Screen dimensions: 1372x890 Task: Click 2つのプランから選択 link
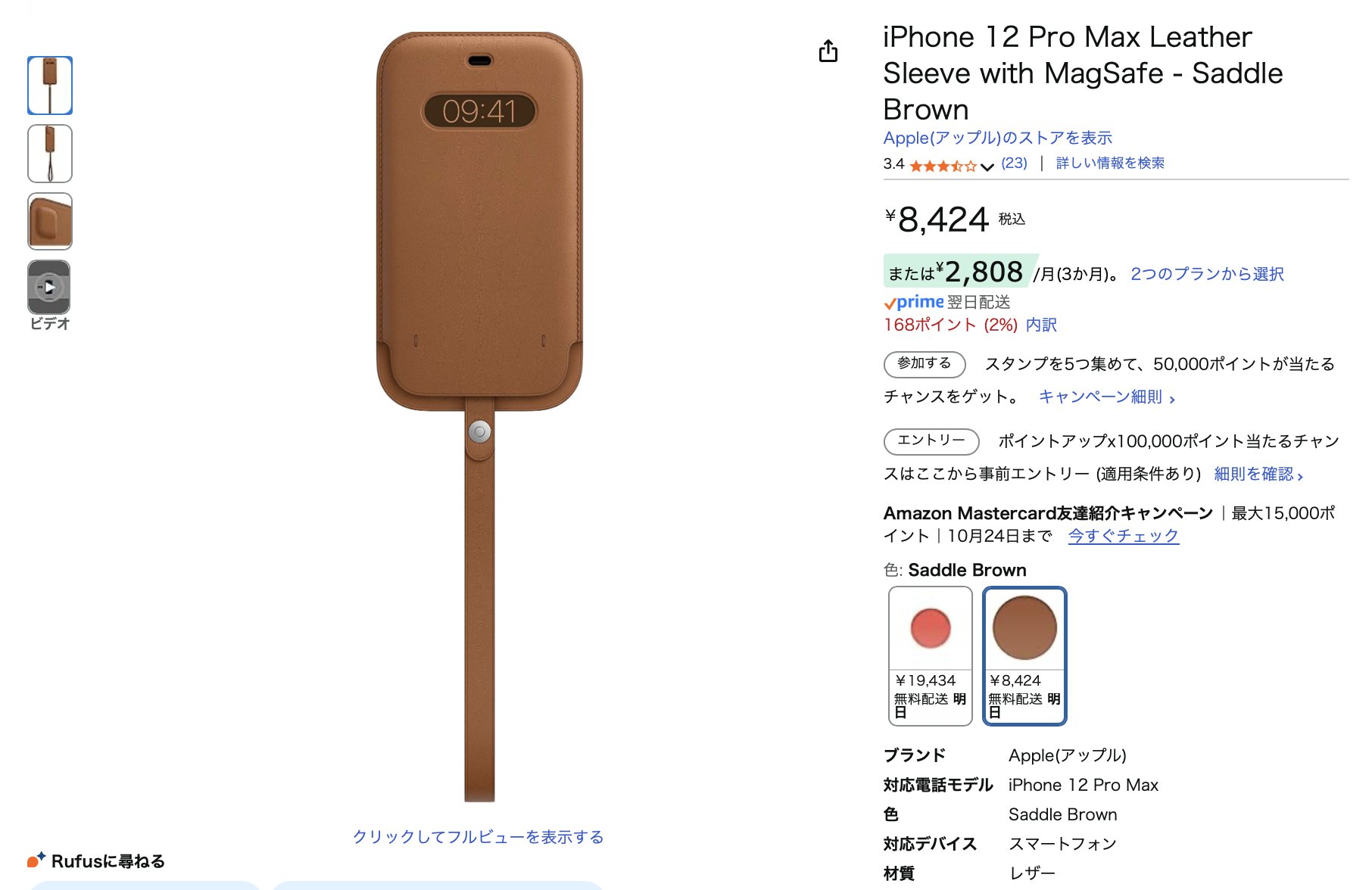coord(1207,274)
